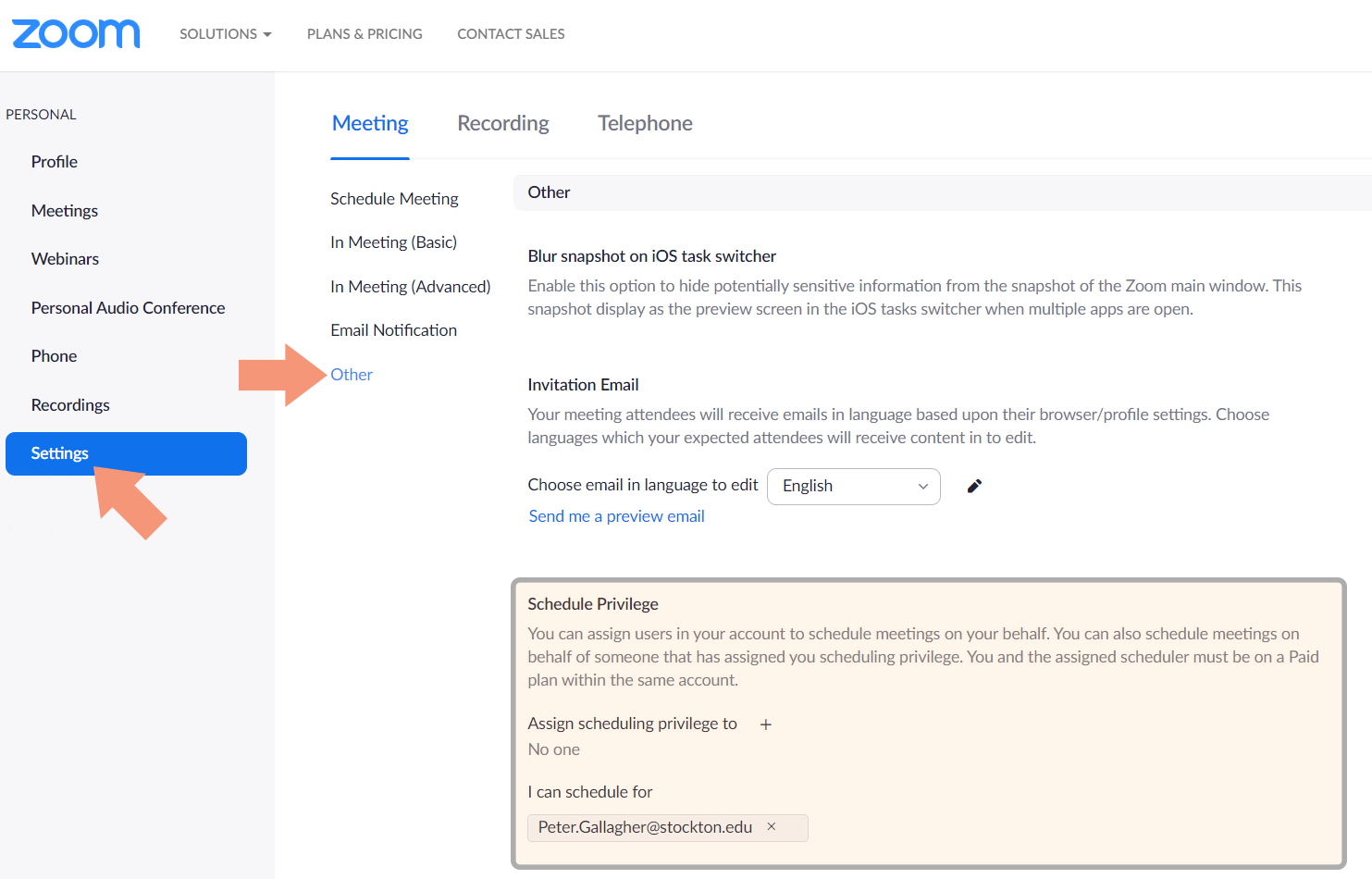
Task: Open Plans & Pricing page
Action: coord(365,34)
